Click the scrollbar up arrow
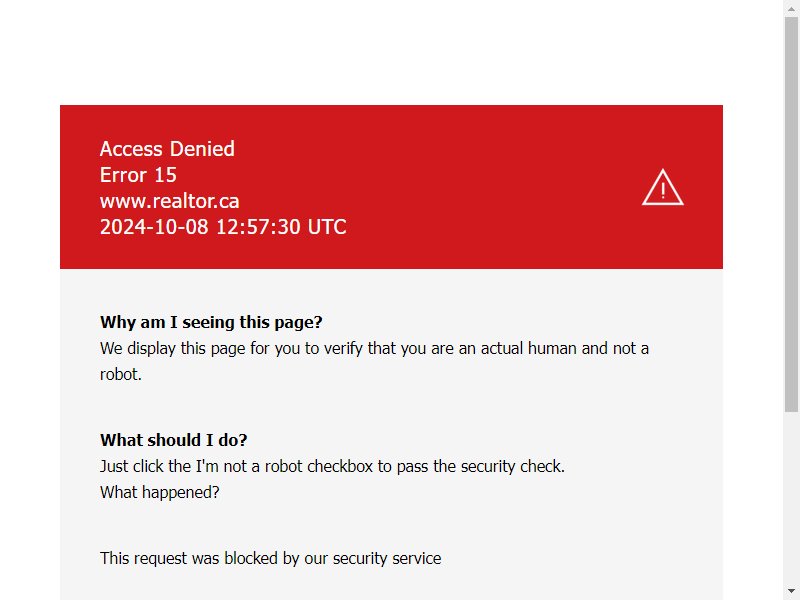Viewport: 800px width, 600px height. (x=791, y=9)
